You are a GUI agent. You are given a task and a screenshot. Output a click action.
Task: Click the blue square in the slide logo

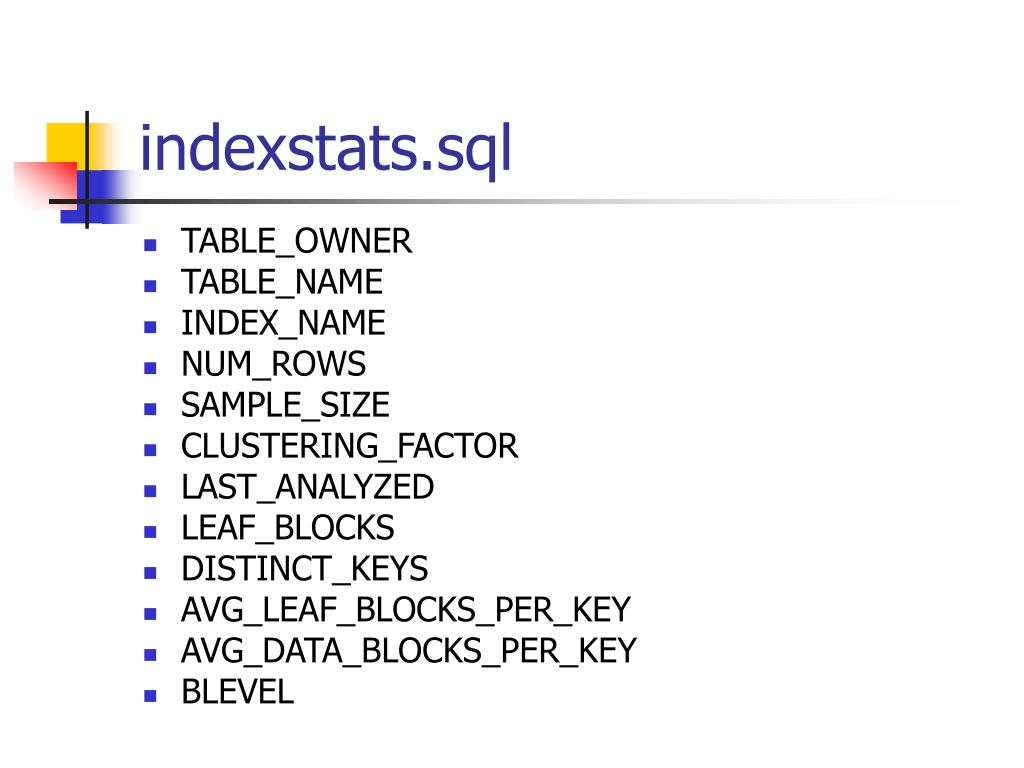[x=98, y=197]
